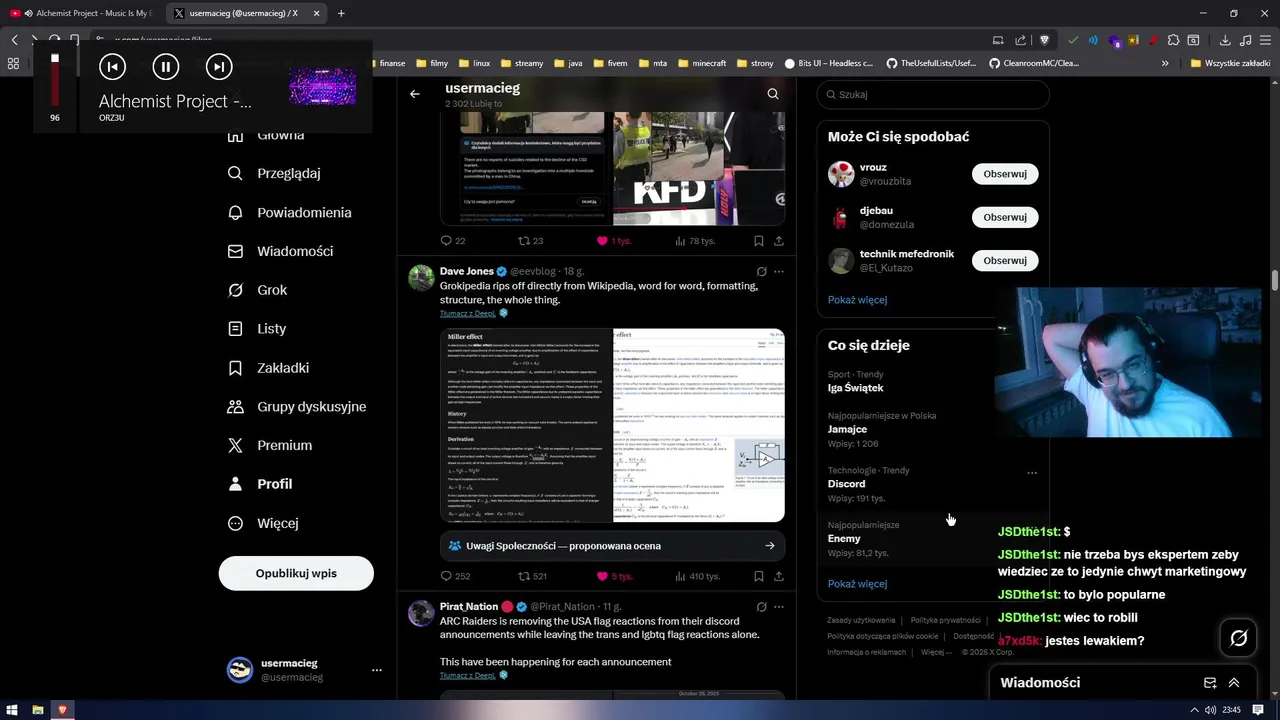This screenshot has width=1280, height=720.
Task: Open Premium in the sidebar
Action: click(269, 445)
